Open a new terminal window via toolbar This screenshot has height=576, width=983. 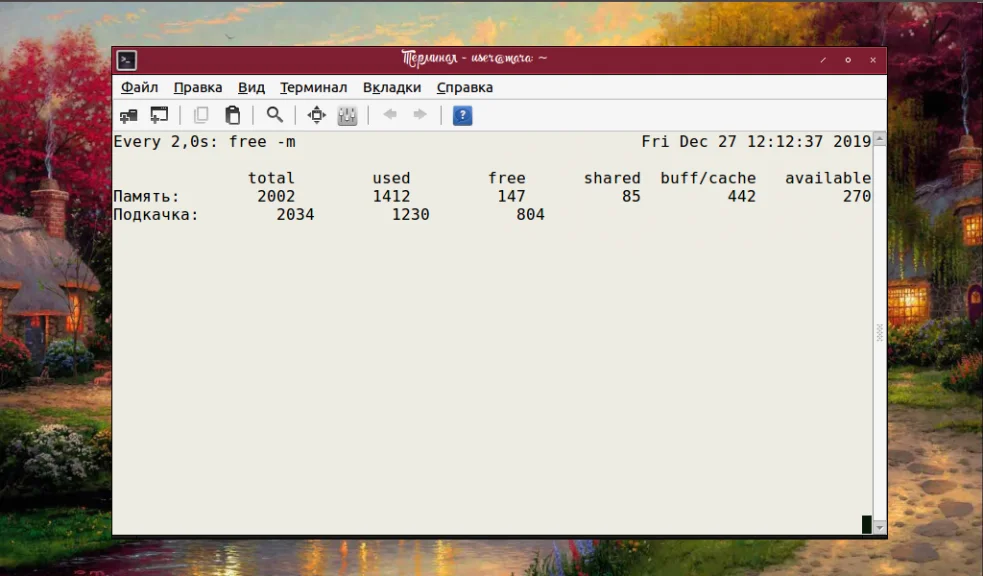(159, 115)
